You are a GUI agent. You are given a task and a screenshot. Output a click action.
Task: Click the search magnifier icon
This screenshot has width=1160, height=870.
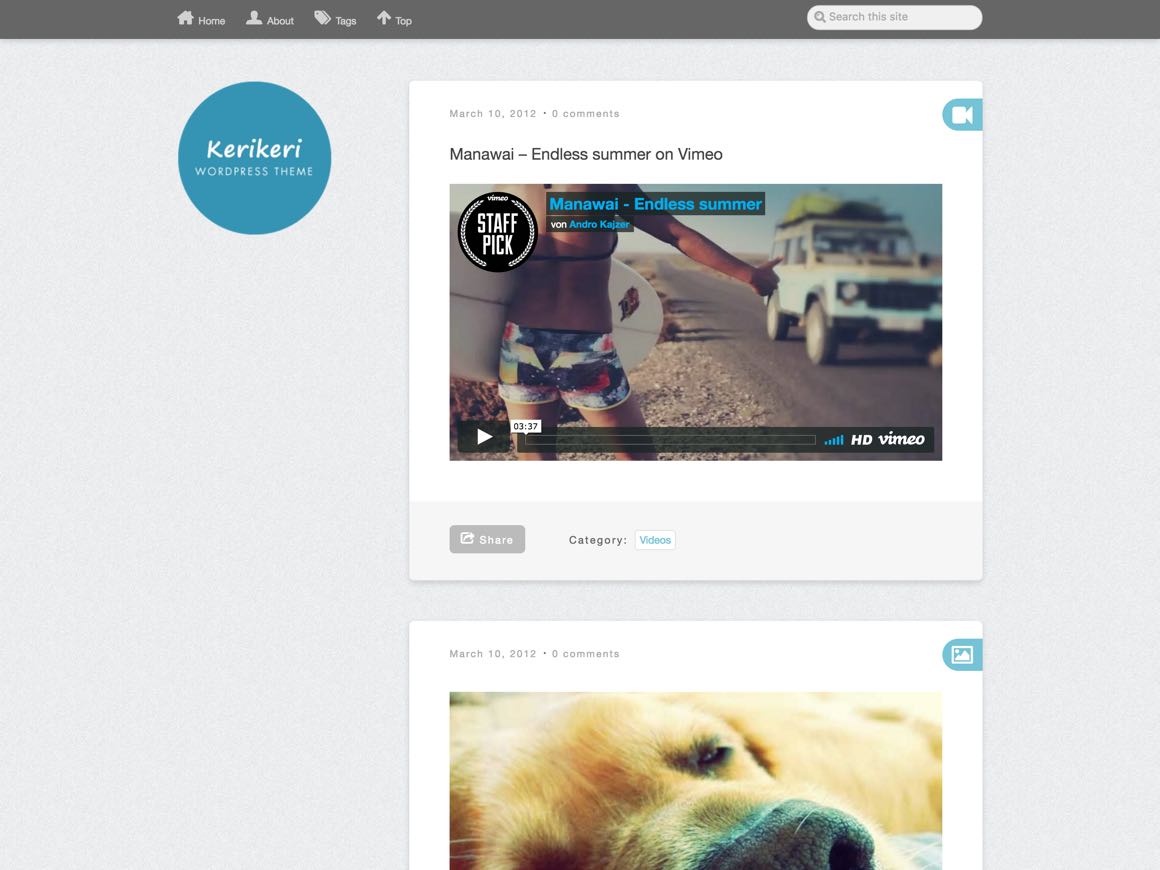tap(820, 17)
